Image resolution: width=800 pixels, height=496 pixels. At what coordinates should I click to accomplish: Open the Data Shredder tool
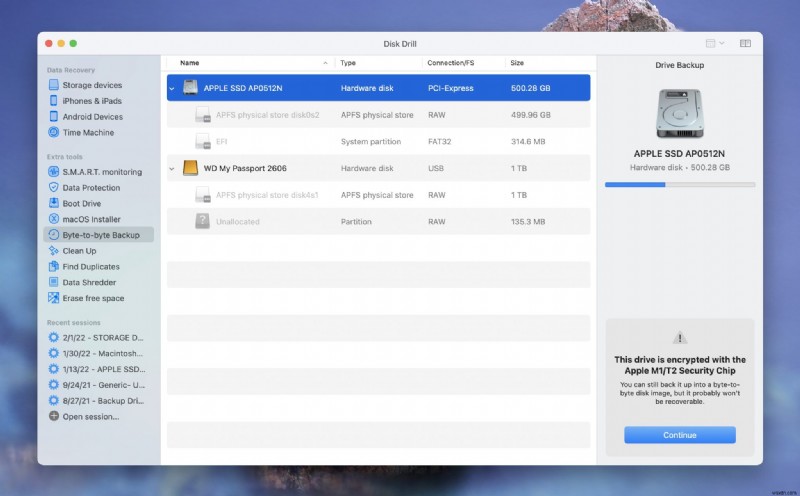pos(91,282)
